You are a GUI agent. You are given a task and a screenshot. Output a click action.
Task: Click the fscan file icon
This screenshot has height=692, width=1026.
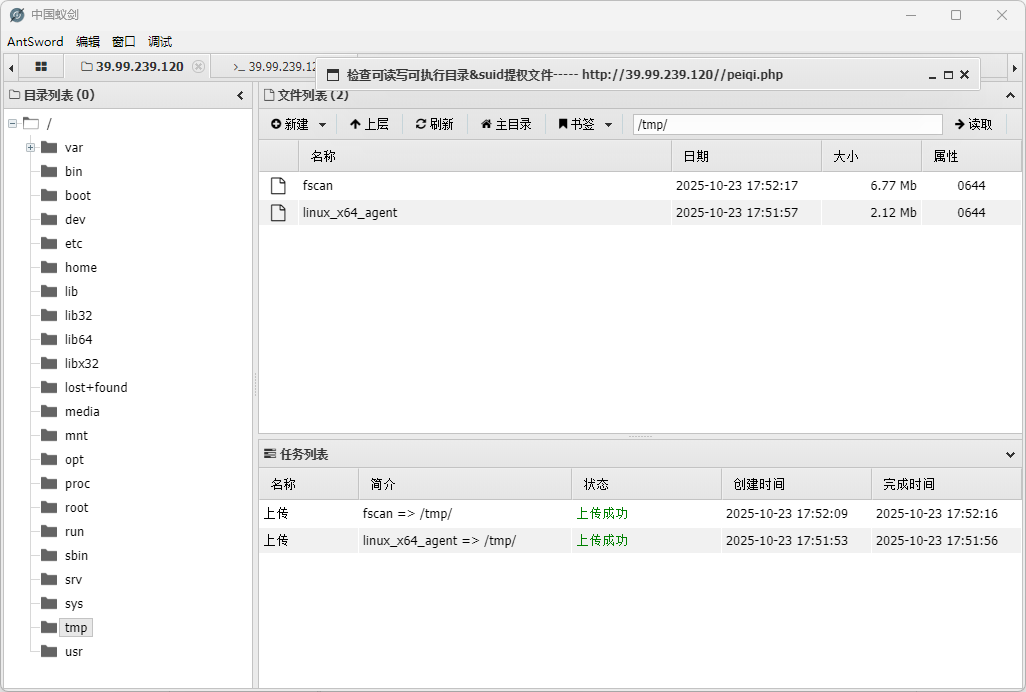point(279,186)
